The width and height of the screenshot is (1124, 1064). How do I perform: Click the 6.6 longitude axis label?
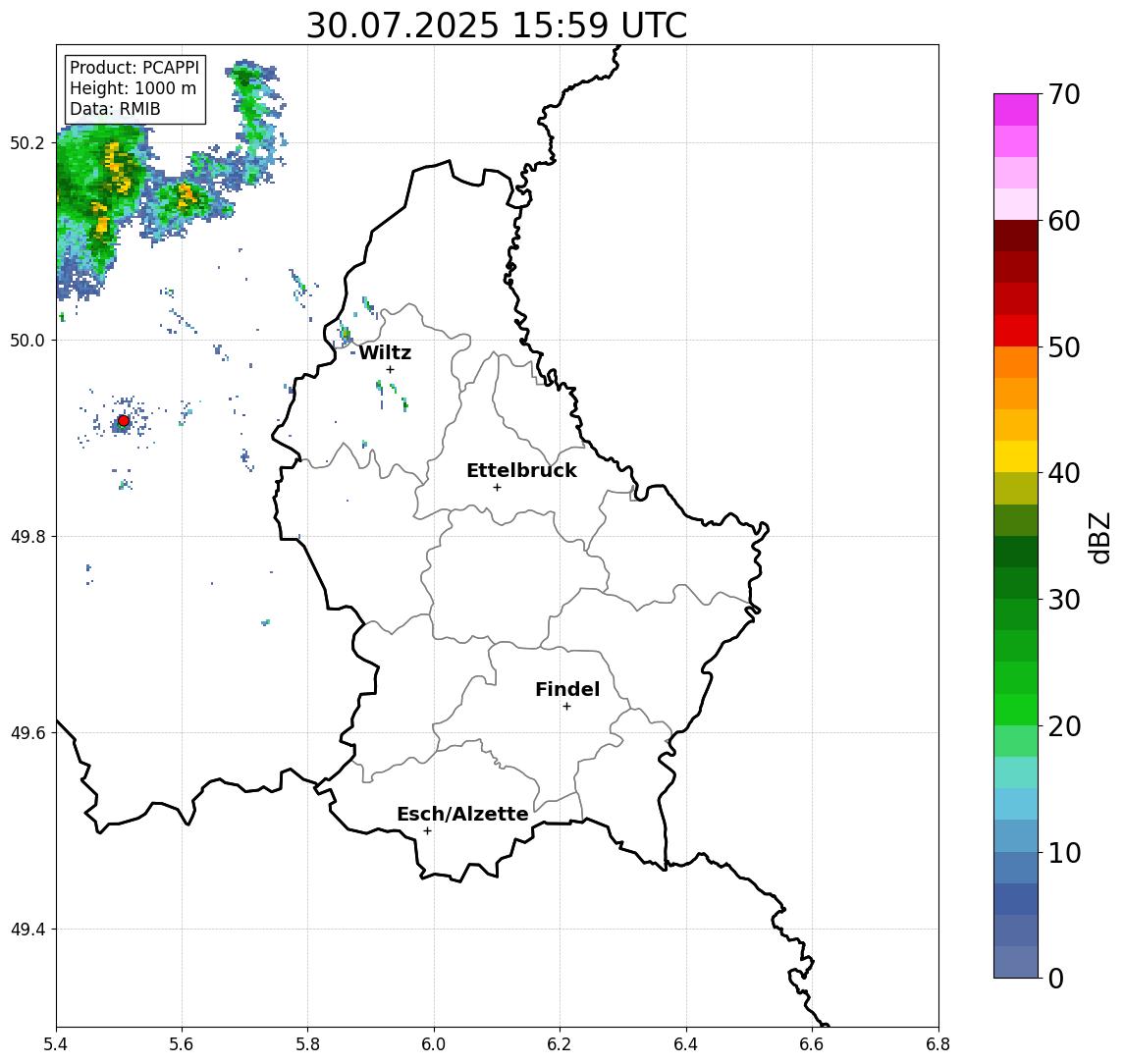[812, 1044]
